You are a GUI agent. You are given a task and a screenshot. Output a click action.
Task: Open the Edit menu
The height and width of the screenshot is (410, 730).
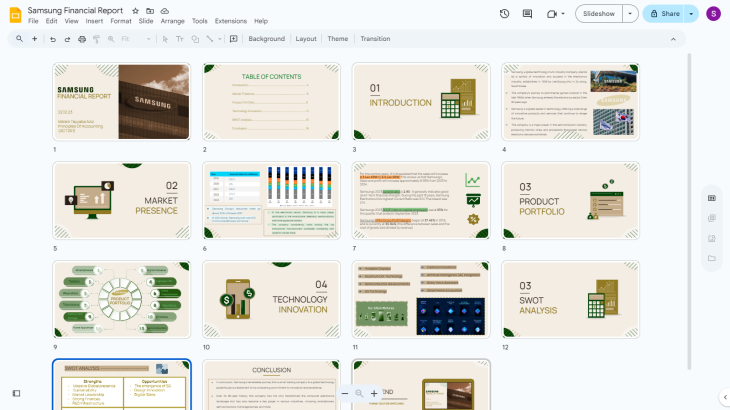pyautogui.click(x=51, y=21)
